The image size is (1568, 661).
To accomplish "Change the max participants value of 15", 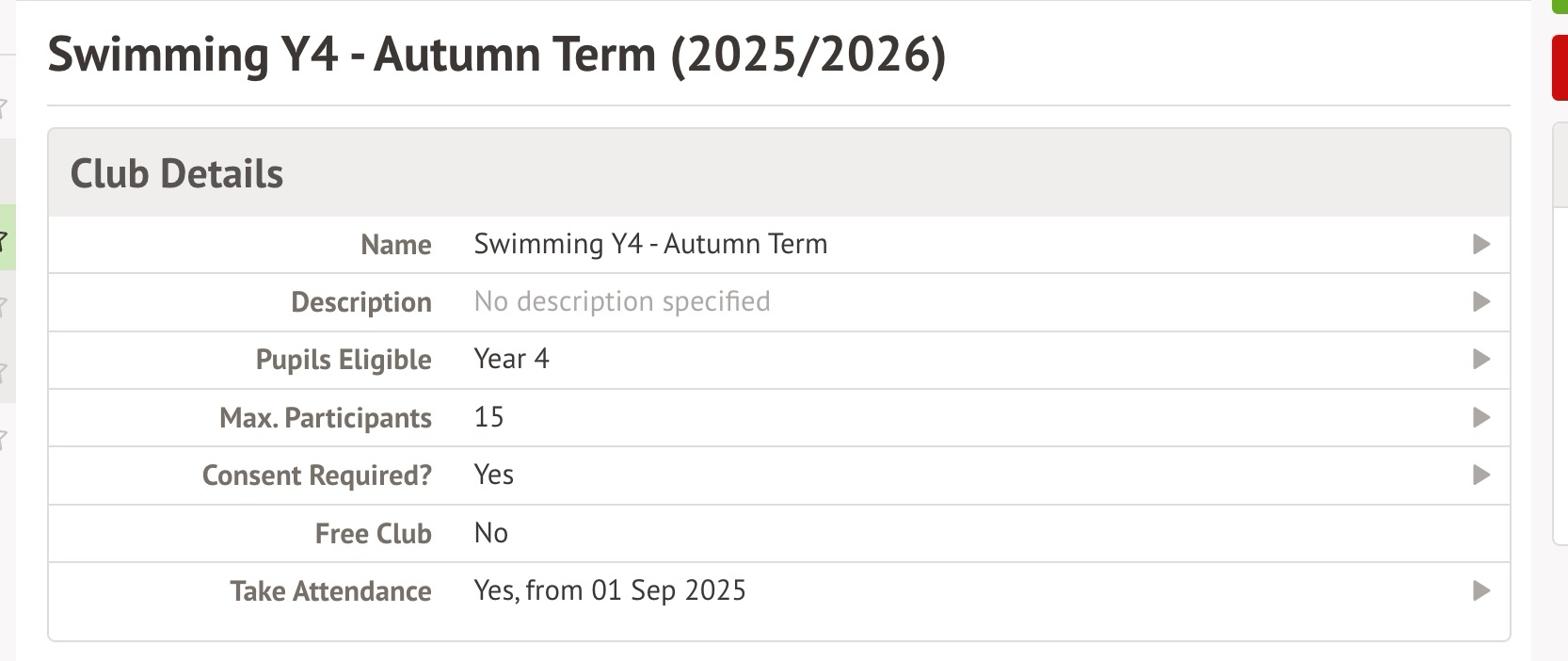I will [x=488, y=417].
